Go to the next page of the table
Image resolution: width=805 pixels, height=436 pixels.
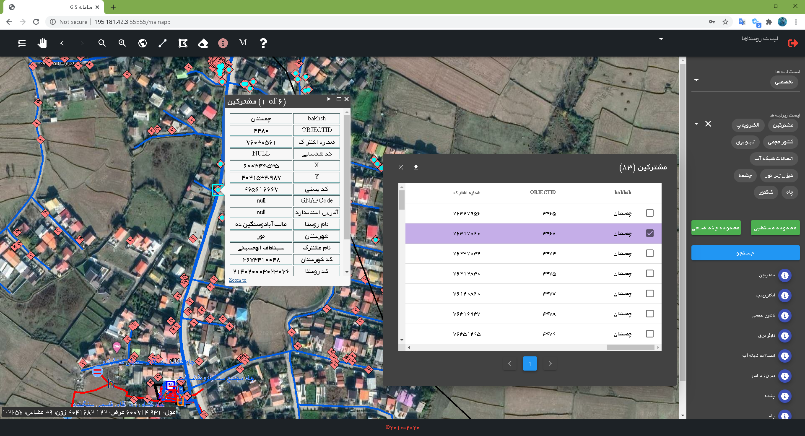click(x=550, y=364)
